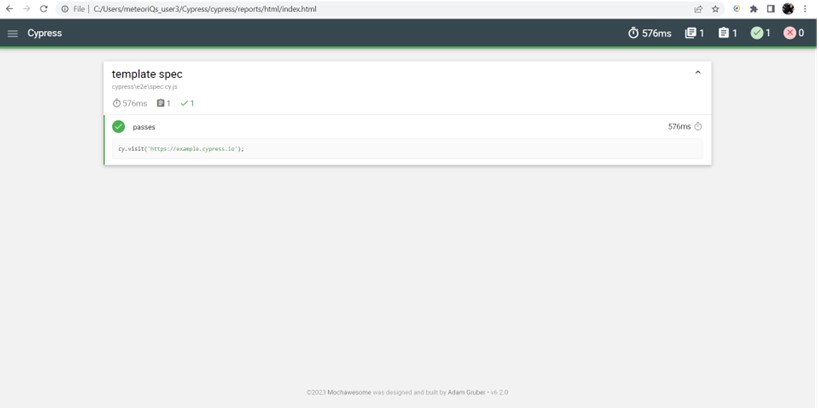Select the address bar file path
The image size is (819, 408).
(205, 9)
